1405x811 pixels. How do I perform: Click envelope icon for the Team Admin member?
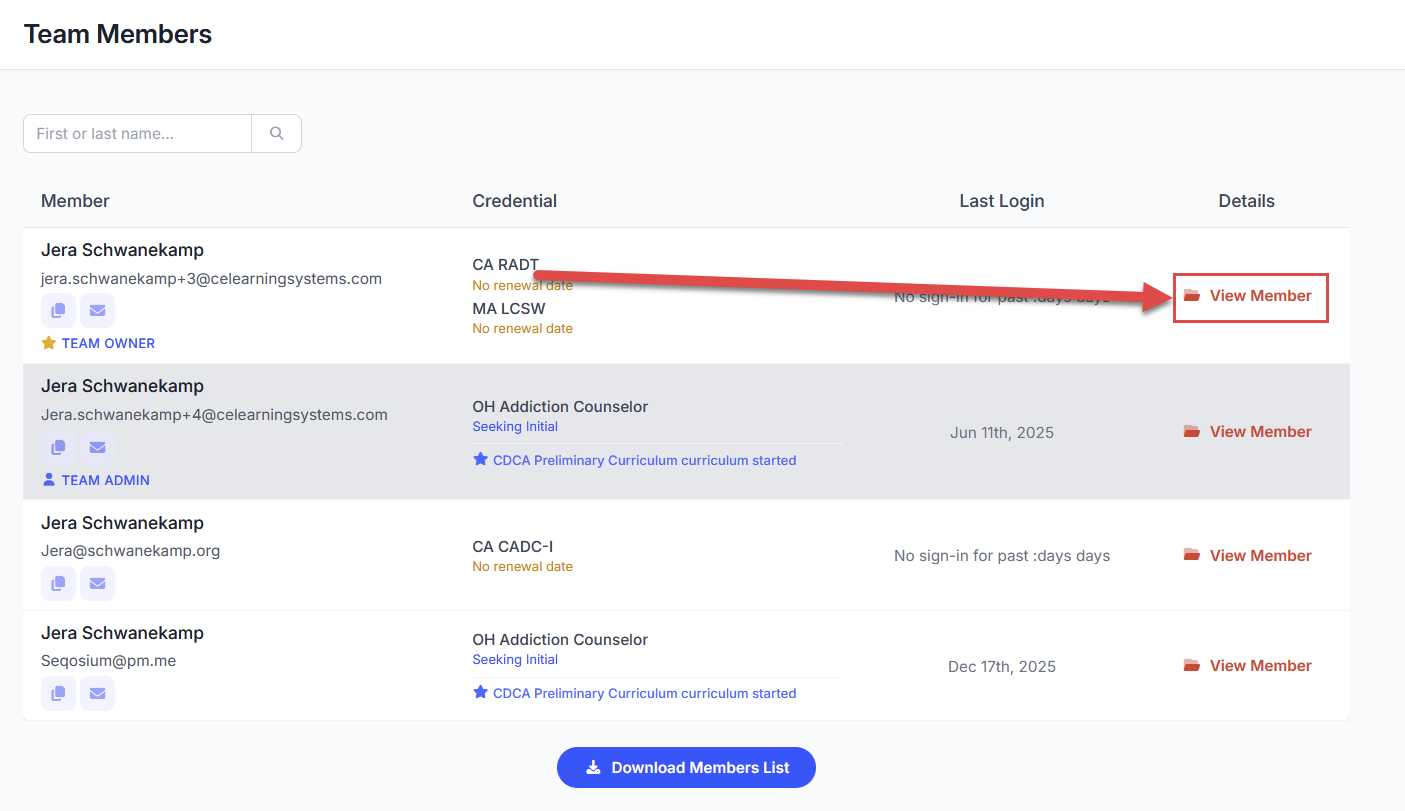click(x=97, y=447)
